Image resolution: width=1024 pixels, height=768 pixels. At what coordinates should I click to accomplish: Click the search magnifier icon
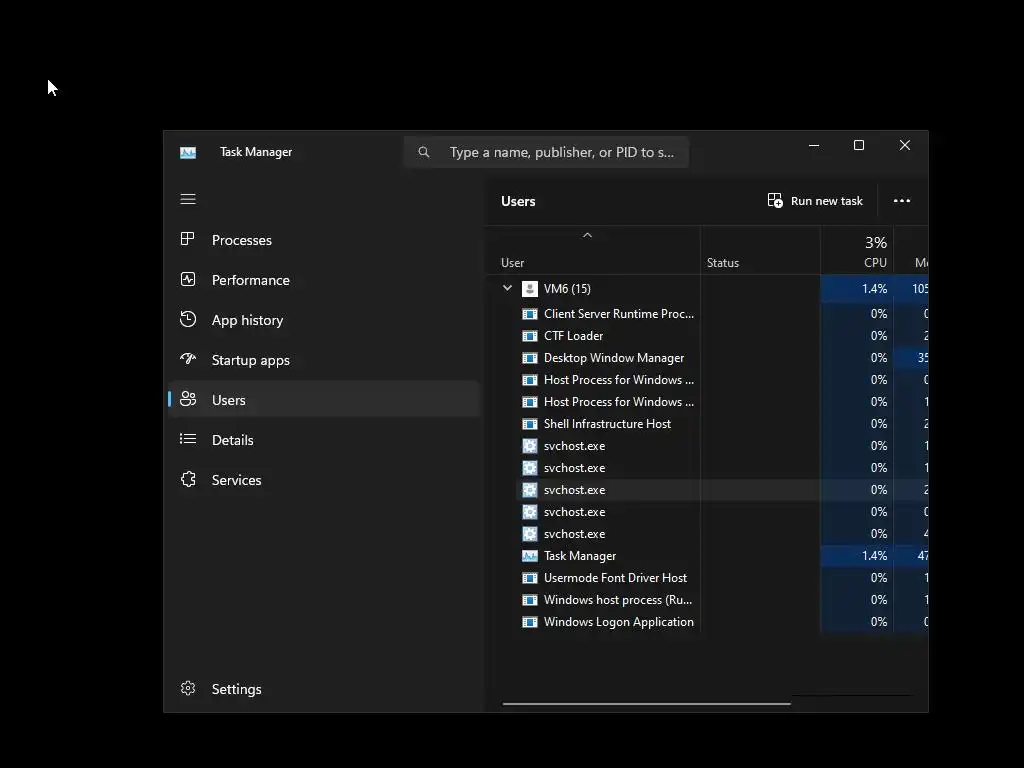424,152
